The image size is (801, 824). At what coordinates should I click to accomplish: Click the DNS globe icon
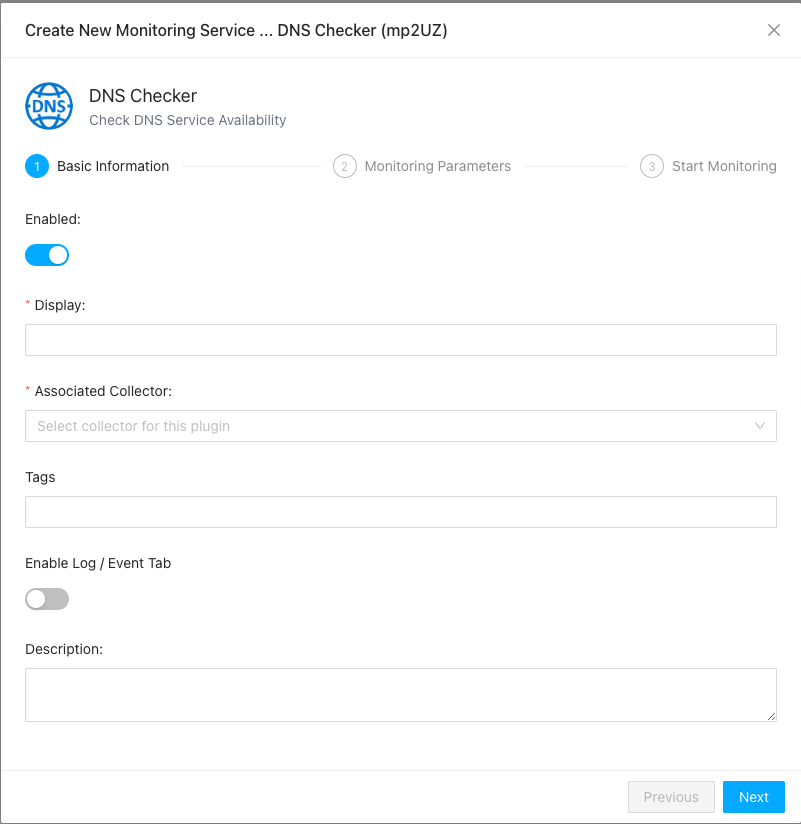pyautogui.click(x=49, y=106)
